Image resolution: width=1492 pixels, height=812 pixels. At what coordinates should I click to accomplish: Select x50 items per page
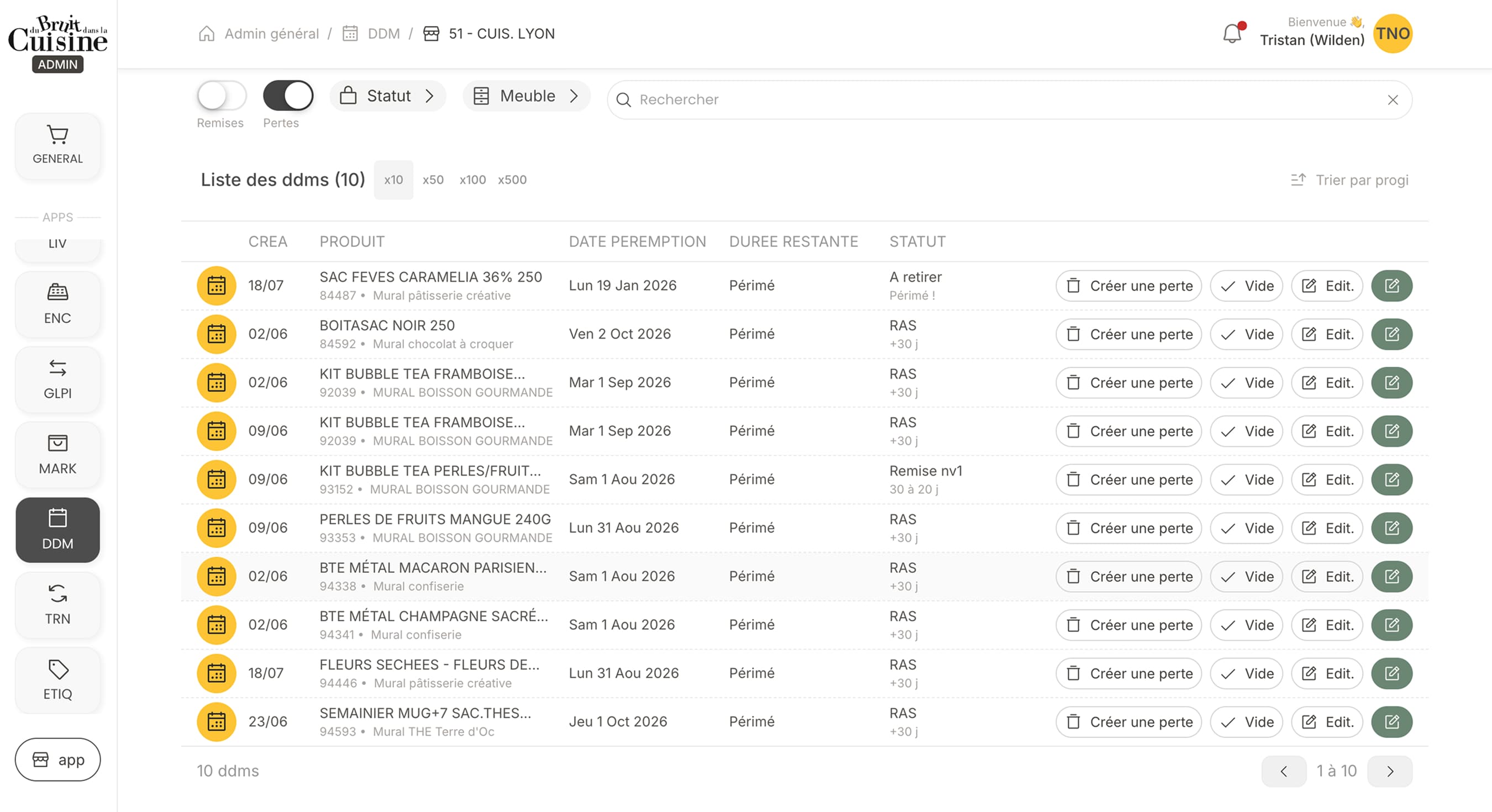tap(433, 180)
